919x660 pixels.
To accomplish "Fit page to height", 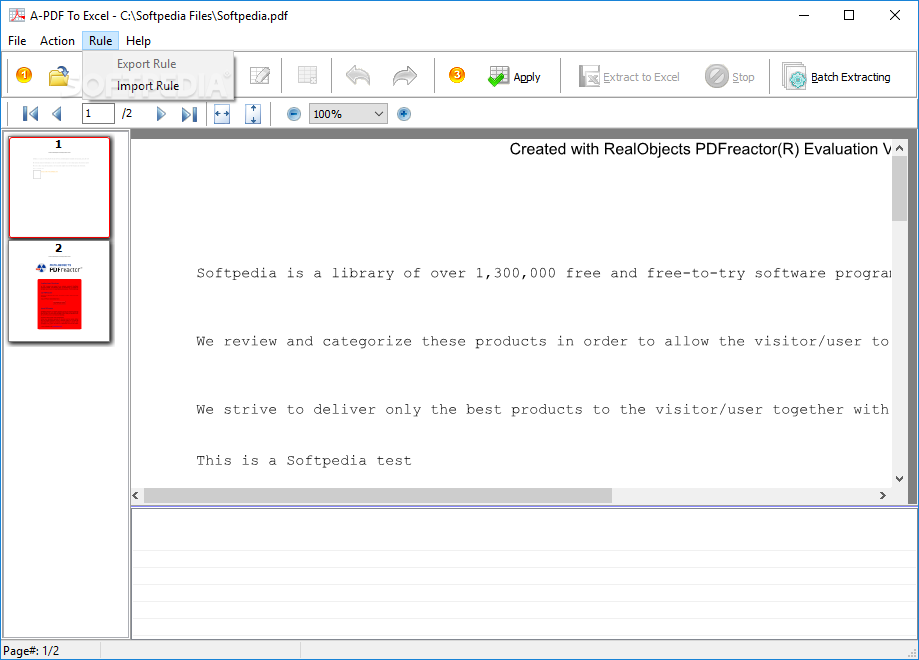I will (253, 114).
